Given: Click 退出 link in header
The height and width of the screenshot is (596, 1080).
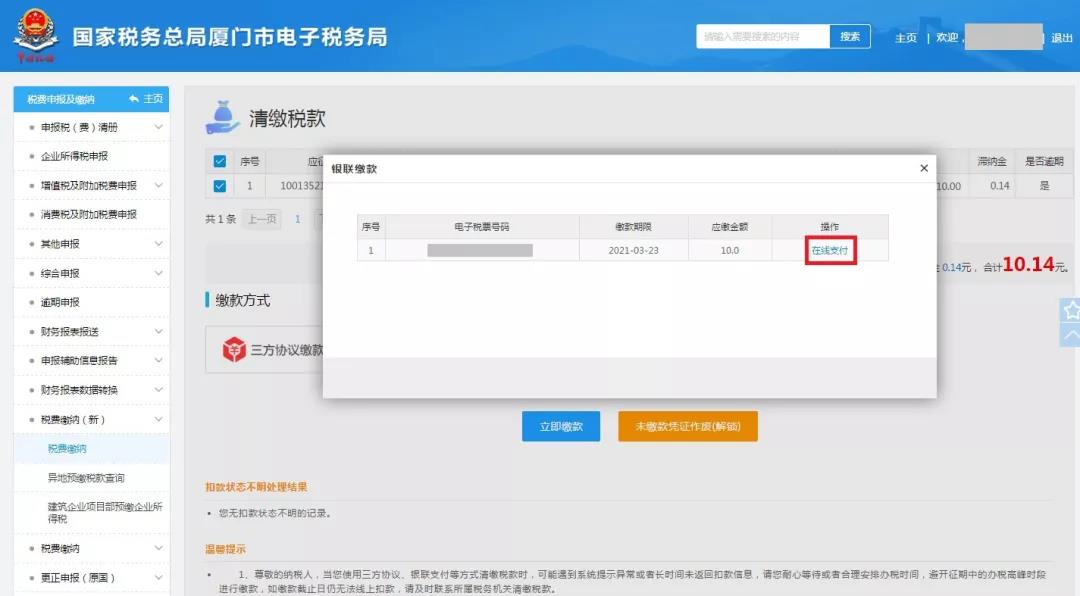Looking at the screenshot, I should click(x=1061, y=38).
